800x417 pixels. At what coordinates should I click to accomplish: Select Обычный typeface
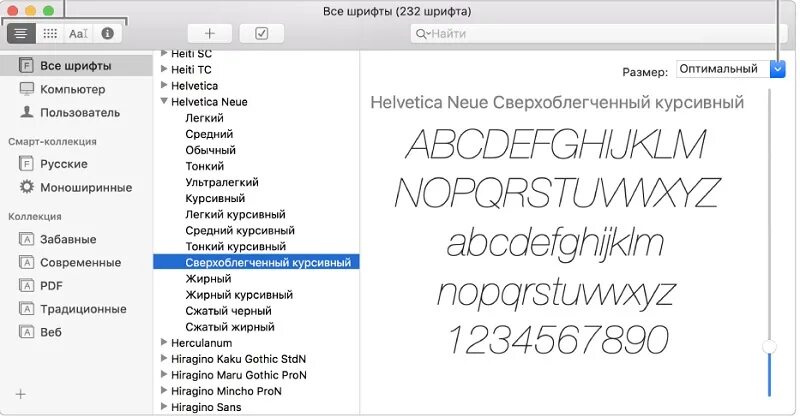211,150
